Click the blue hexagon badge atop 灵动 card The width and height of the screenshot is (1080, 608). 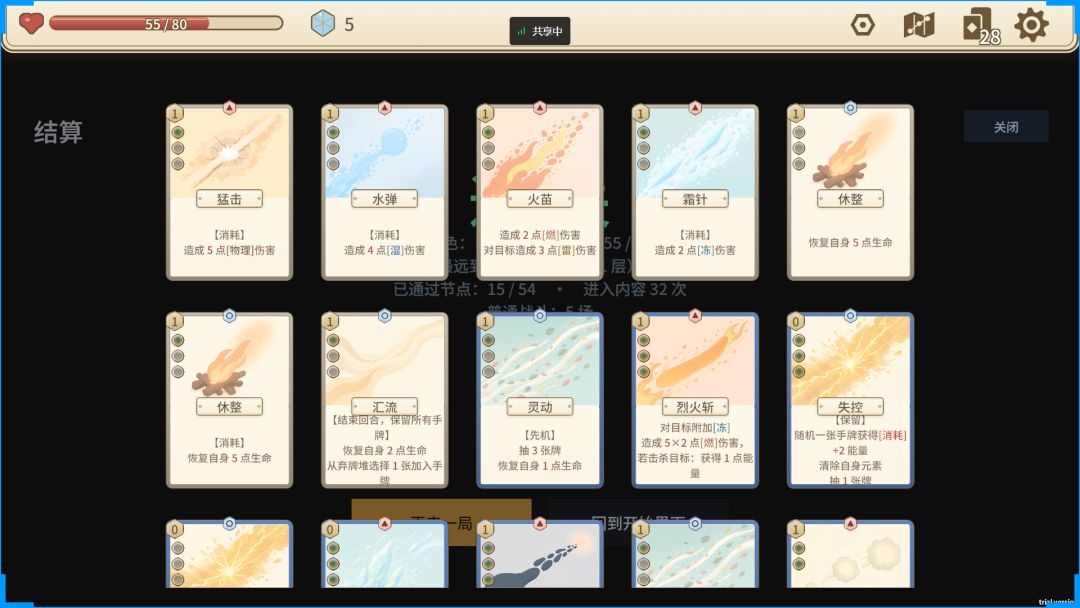[x=540, y=315]
